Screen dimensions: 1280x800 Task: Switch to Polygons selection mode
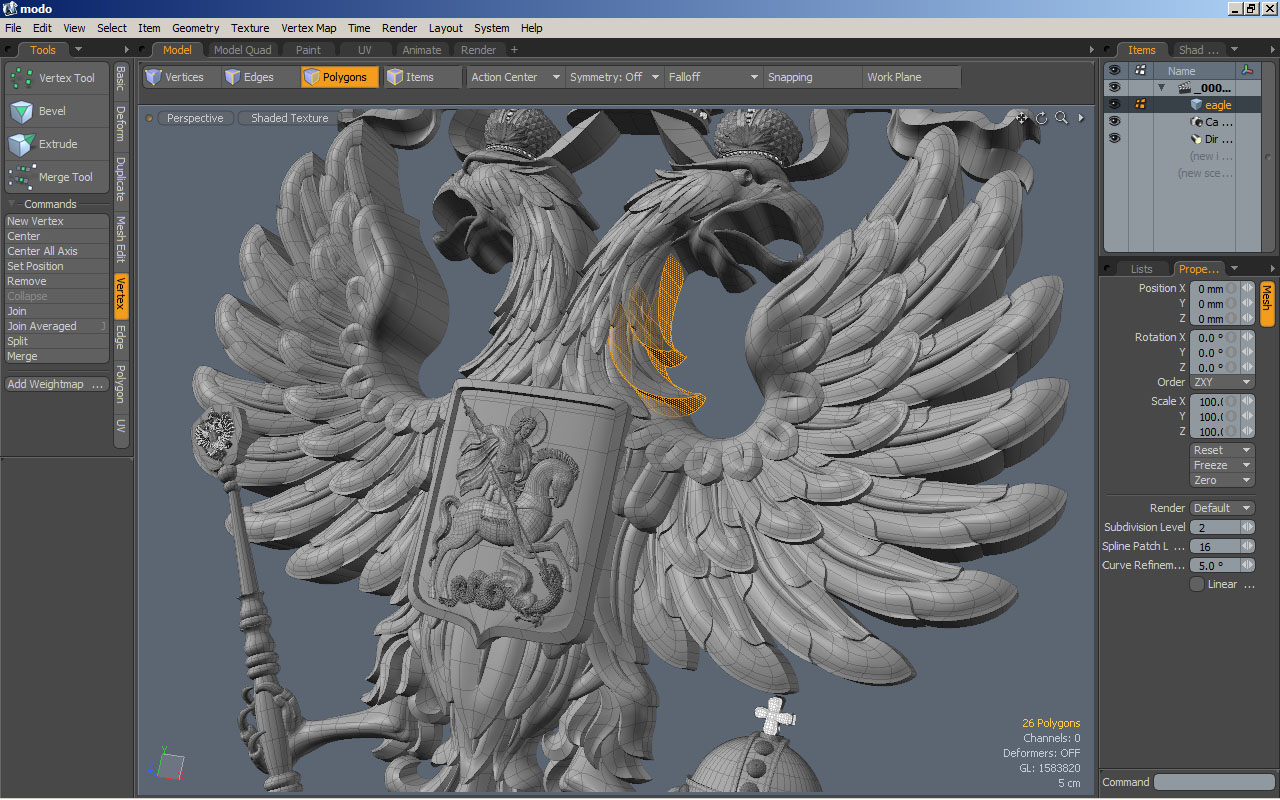[x=340, y=77]
